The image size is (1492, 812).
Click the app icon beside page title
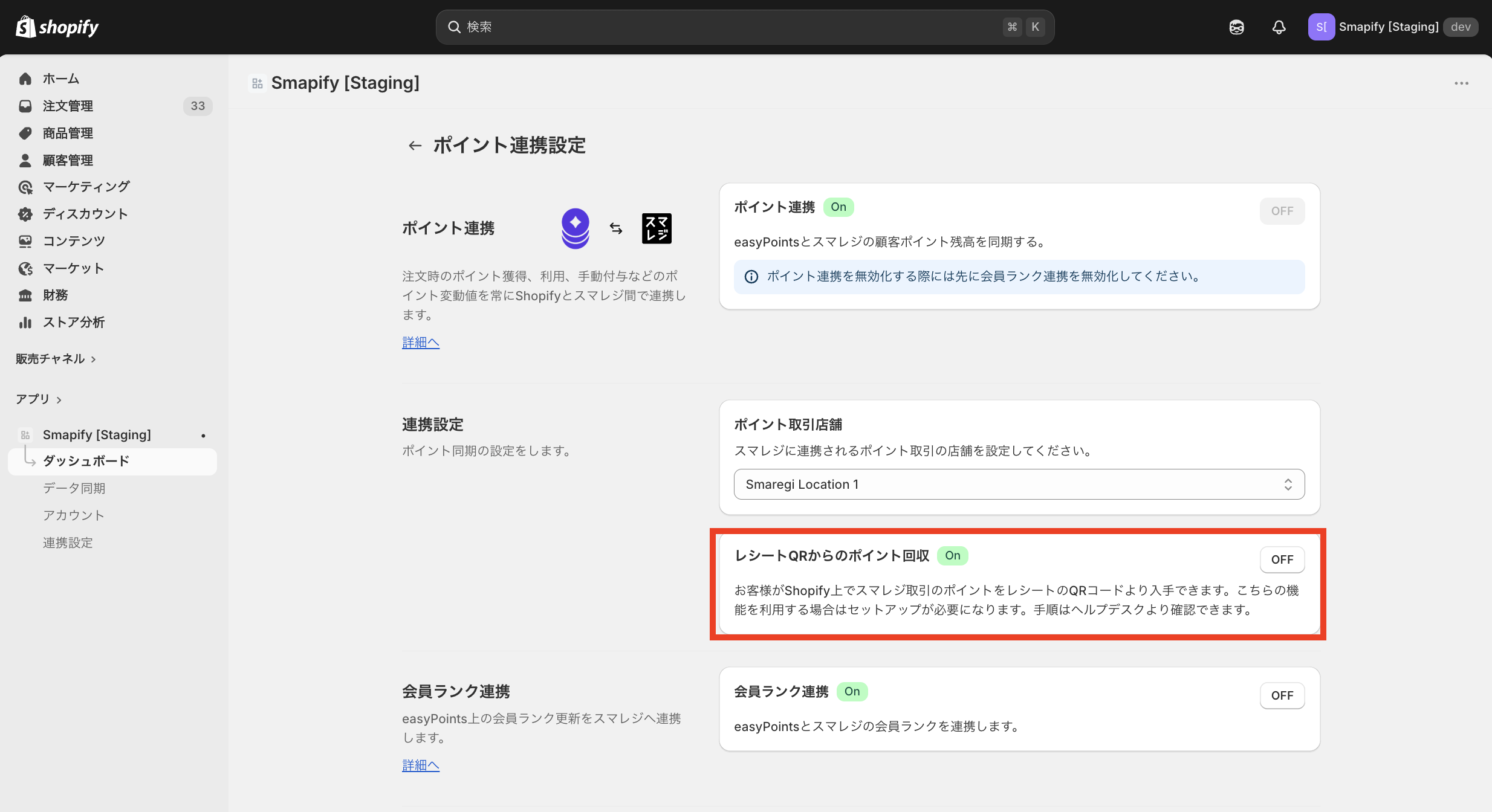tap(258, 83)
